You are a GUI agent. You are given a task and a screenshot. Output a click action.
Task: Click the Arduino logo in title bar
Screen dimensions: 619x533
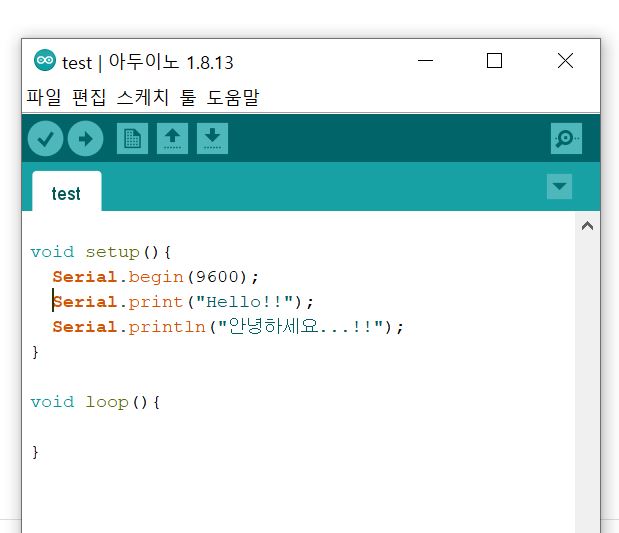45,60
